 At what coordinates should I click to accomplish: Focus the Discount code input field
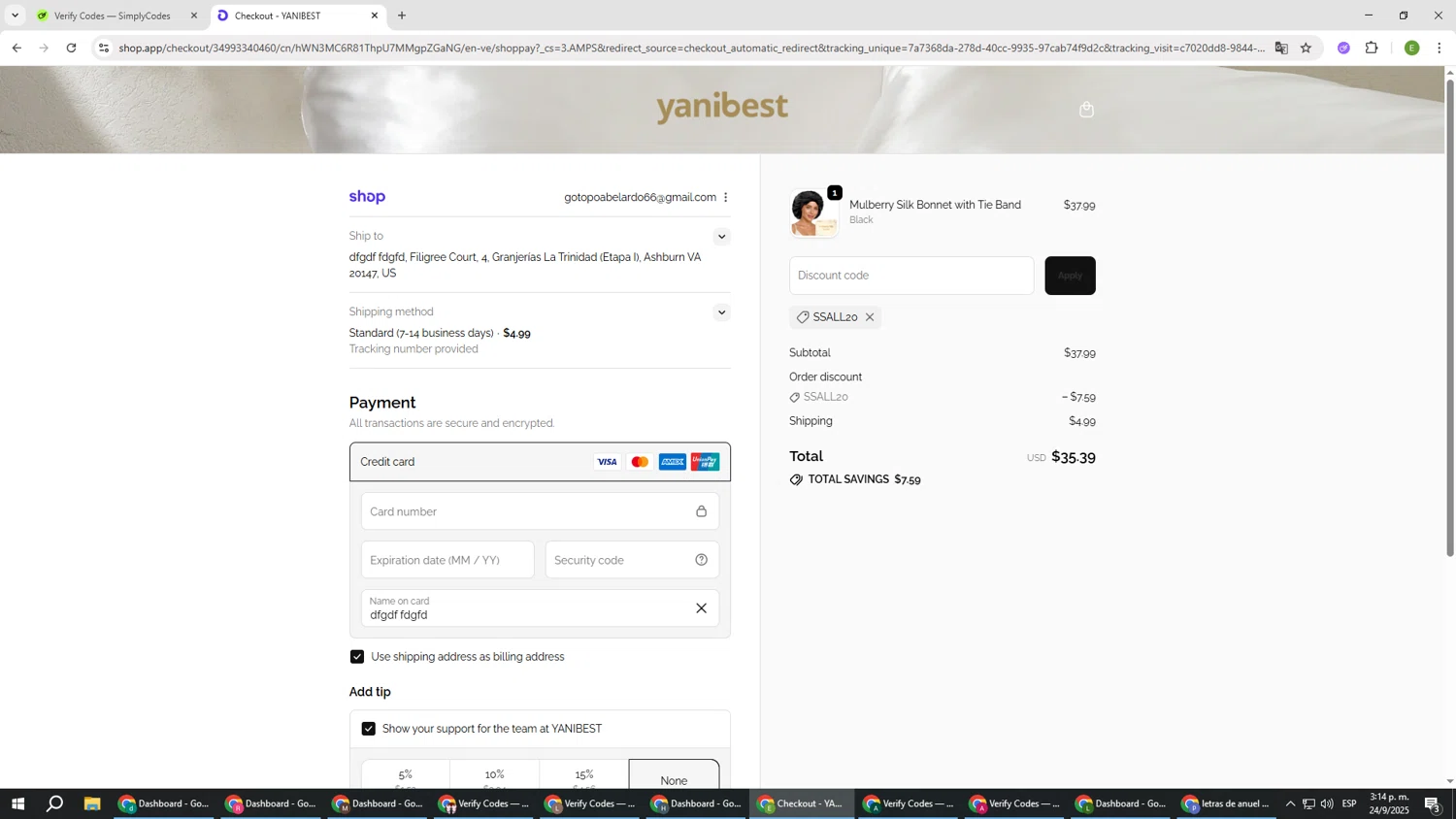point(911,276)
